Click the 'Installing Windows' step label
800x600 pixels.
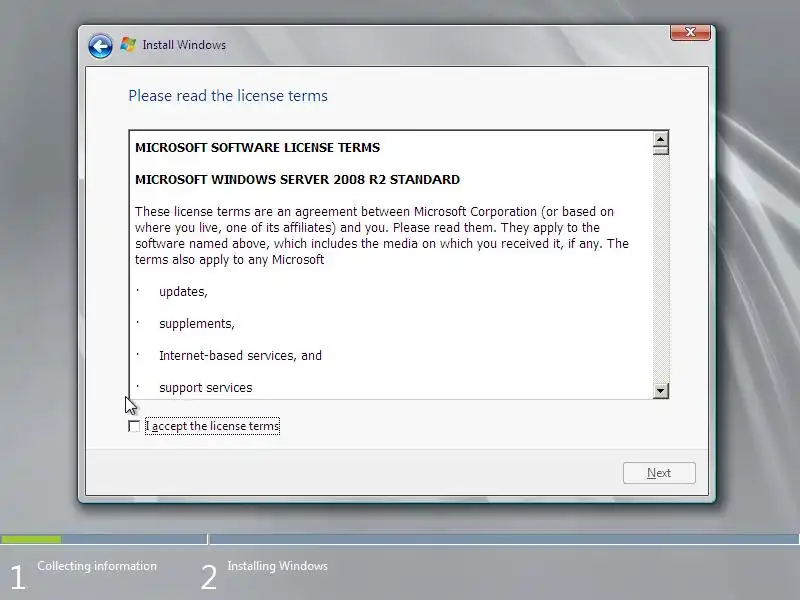click(278, 566)
